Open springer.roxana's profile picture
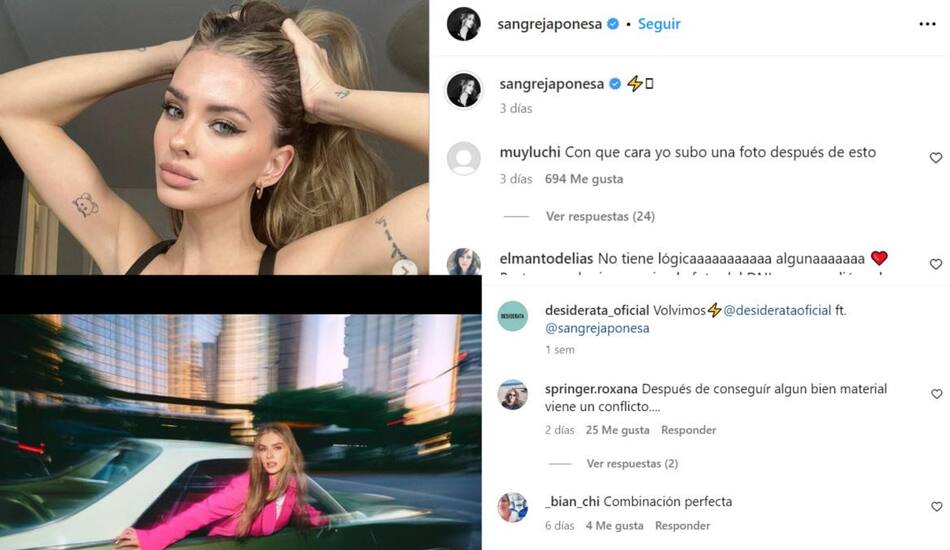The image size is (950, 550). [513, 395]
